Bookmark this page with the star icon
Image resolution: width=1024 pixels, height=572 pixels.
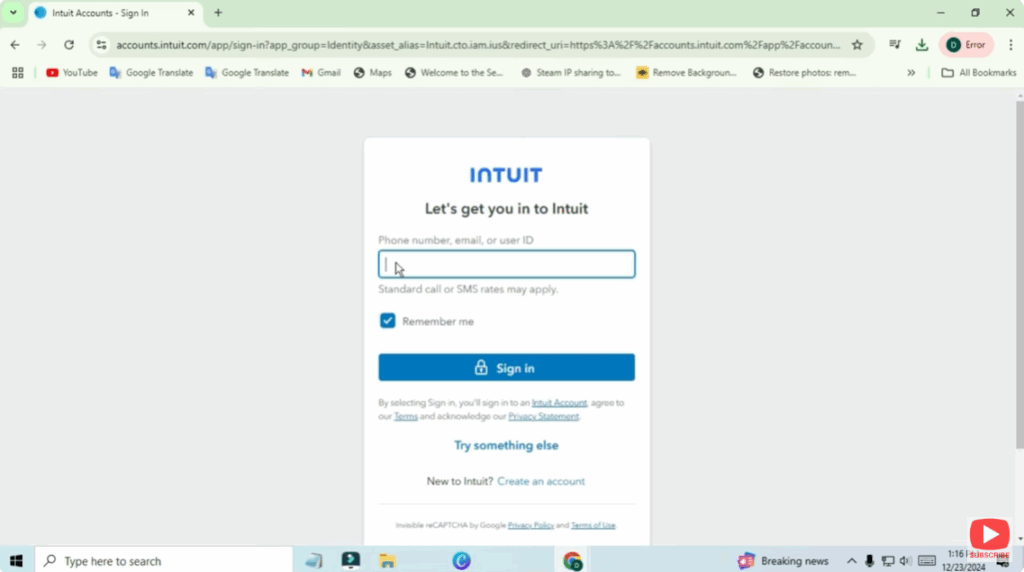857,45
